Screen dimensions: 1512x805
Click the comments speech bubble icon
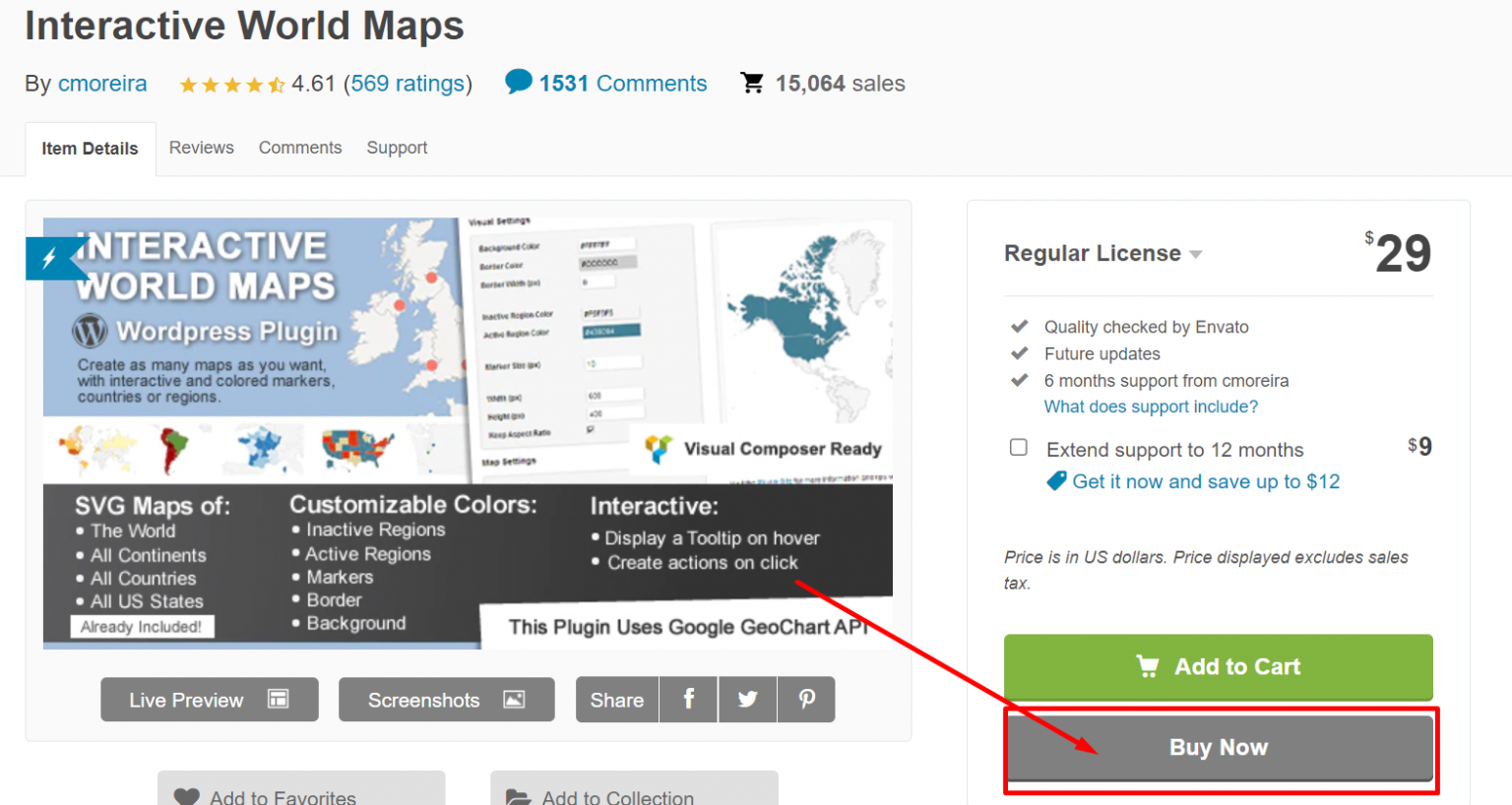pyautogui.click(x=517, y=82)
